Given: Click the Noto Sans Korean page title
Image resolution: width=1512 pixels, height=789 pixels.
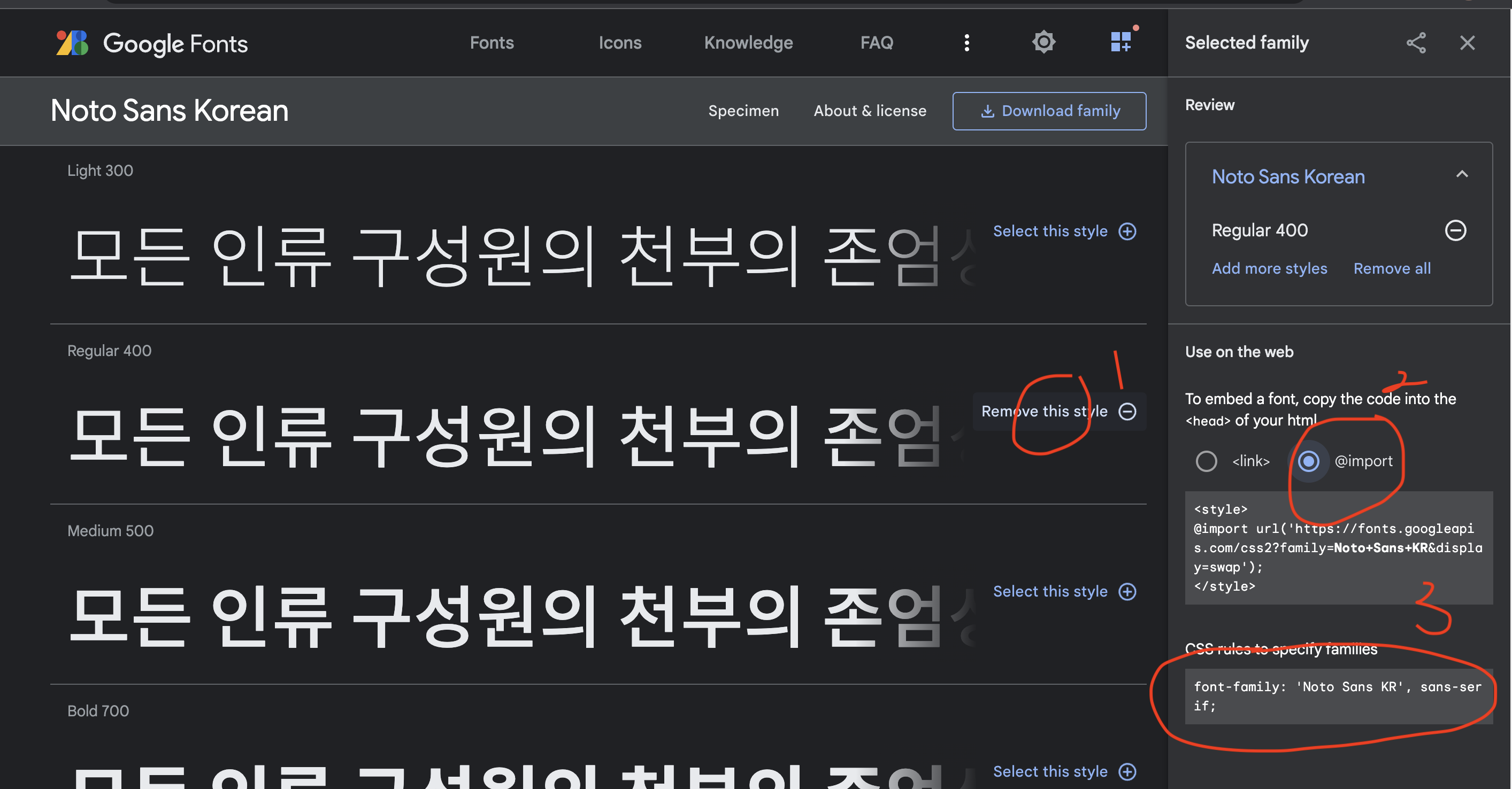Looking at the screenshot, I should [170, 111].
